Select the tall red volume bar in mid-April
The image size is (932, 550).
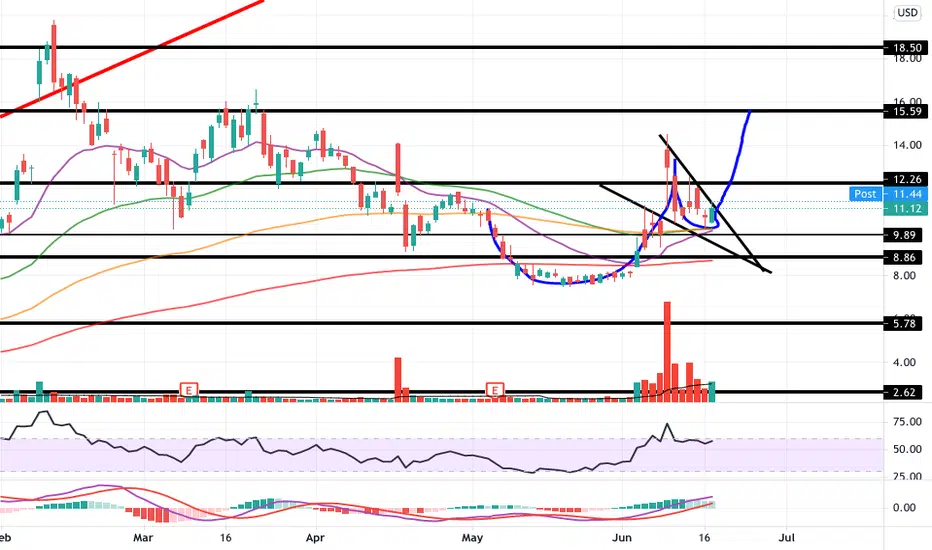[398, 379]
